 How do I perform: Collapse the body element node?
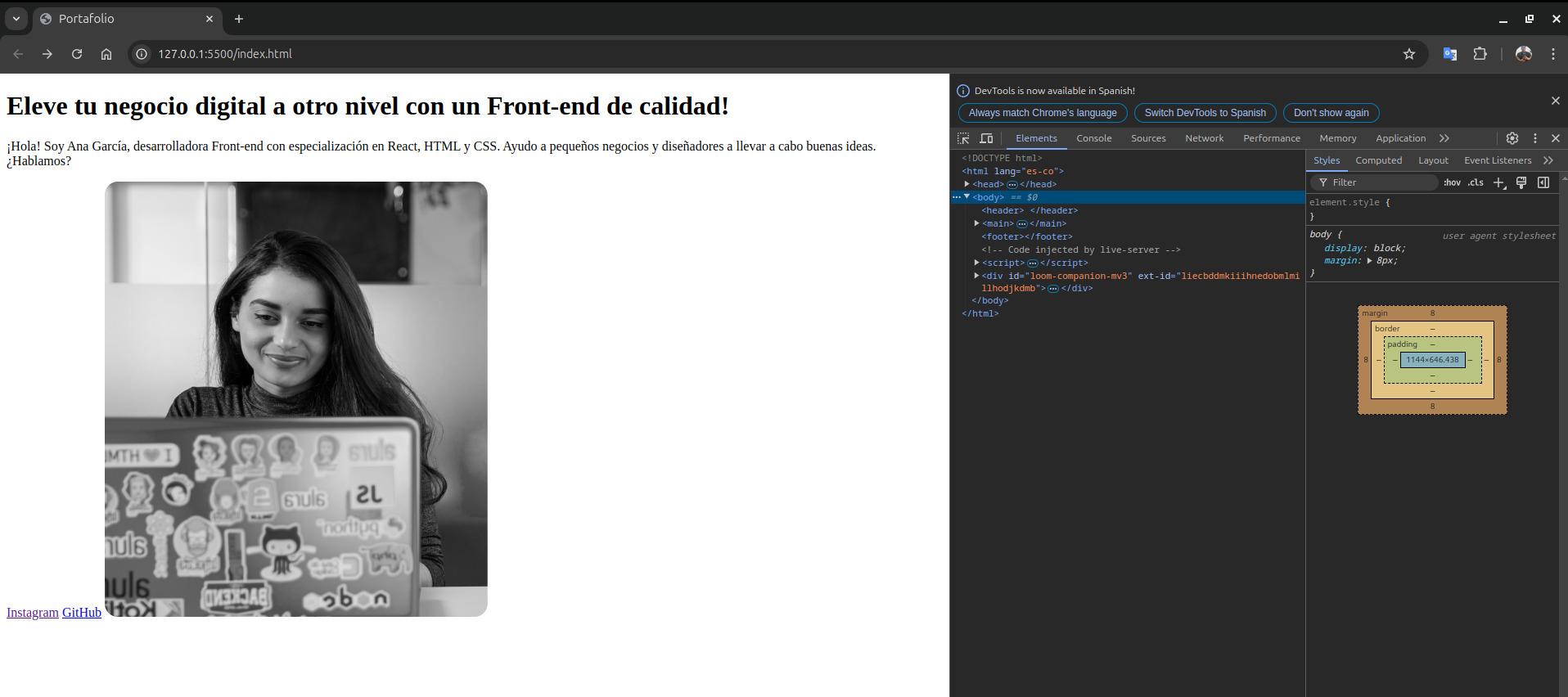point(967,197)
